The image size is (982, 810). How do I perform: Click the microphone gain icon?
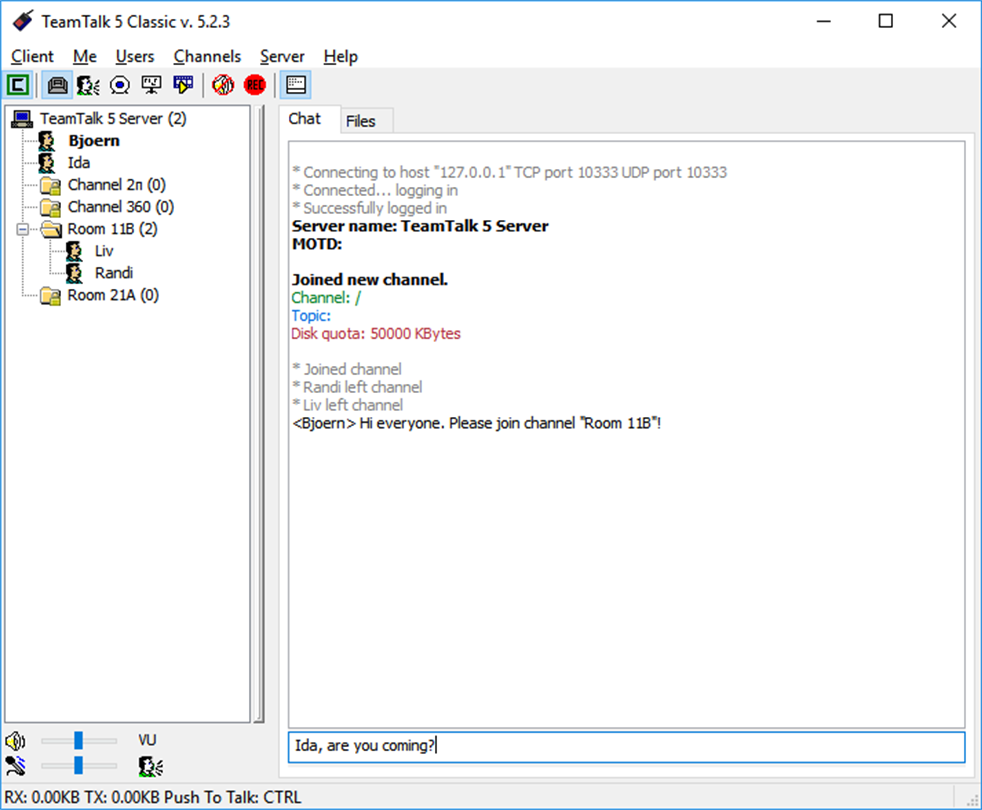[x=16, y=766]
